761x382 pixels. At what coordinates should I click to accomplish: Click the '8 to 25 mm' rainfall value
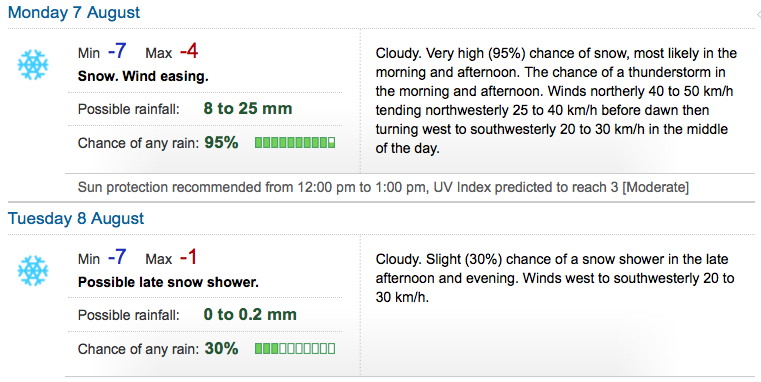(248, 108)
